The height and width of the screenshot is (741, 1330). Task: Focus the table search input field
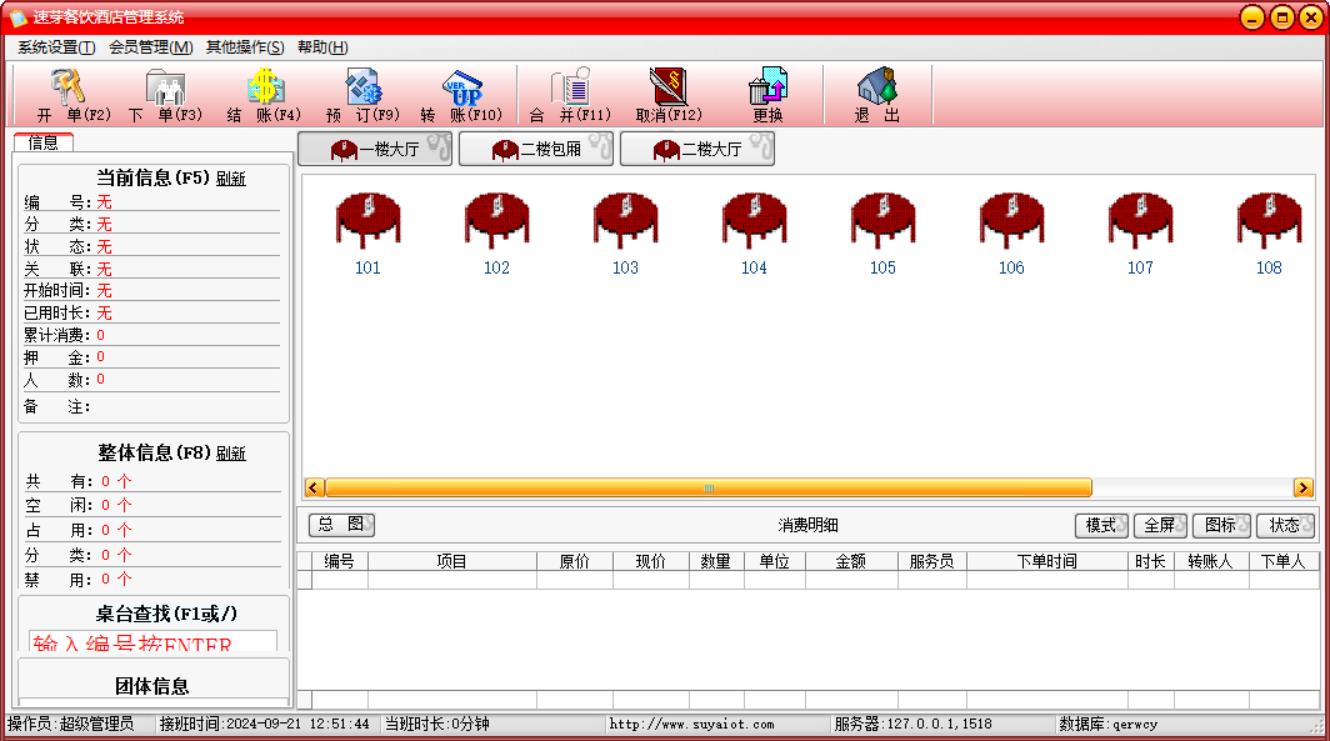pyautogui.click(x=153, y=641)
